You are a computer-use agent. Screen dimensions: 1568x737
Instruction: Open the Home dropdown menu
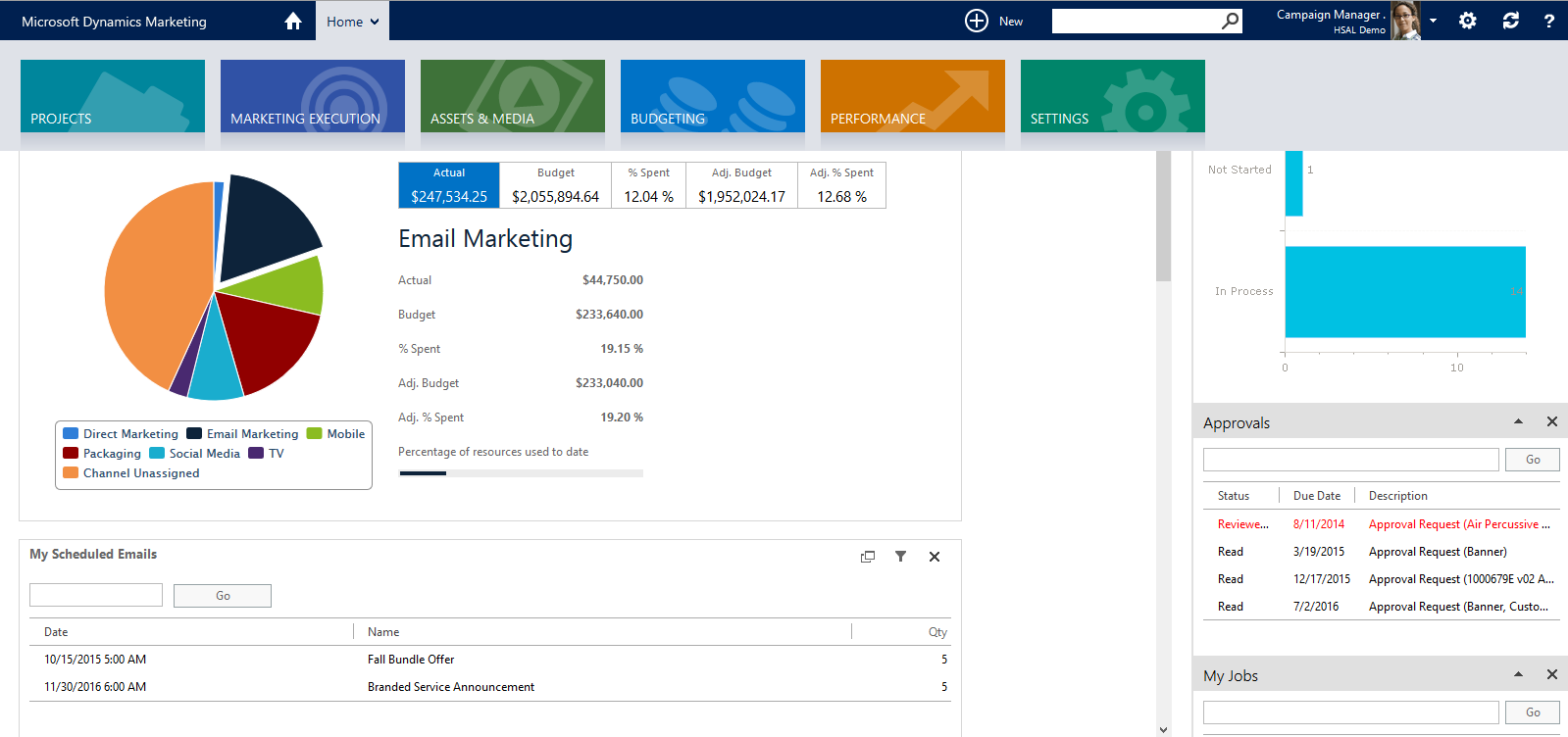[352, 21]
